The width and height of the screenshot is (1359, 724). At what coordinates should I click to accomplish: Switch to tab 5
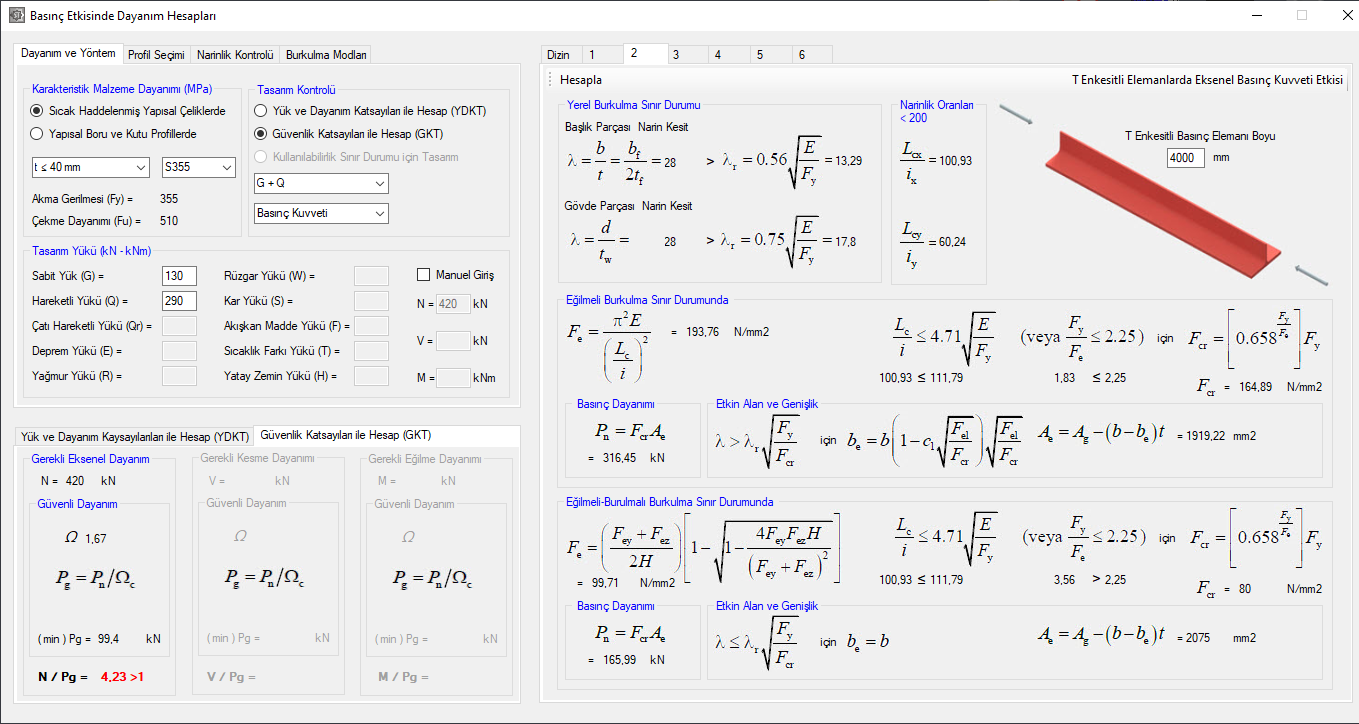click(770, 55)
